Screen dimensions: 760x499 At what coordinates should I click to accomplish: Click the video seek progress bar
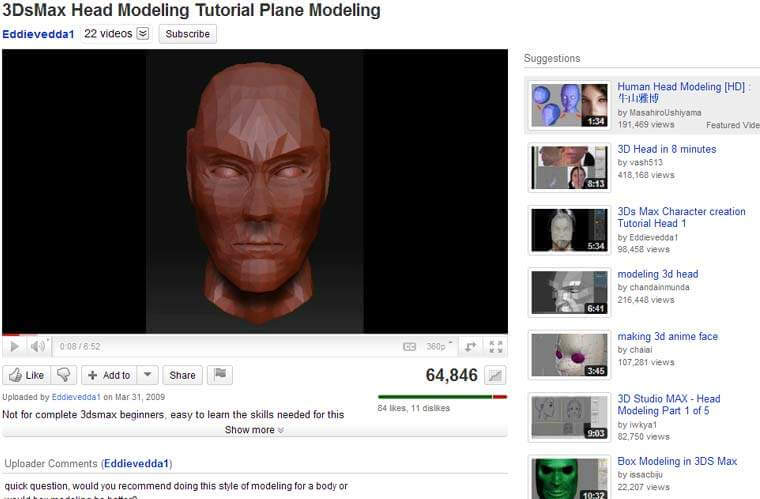(x=255, y=334)
